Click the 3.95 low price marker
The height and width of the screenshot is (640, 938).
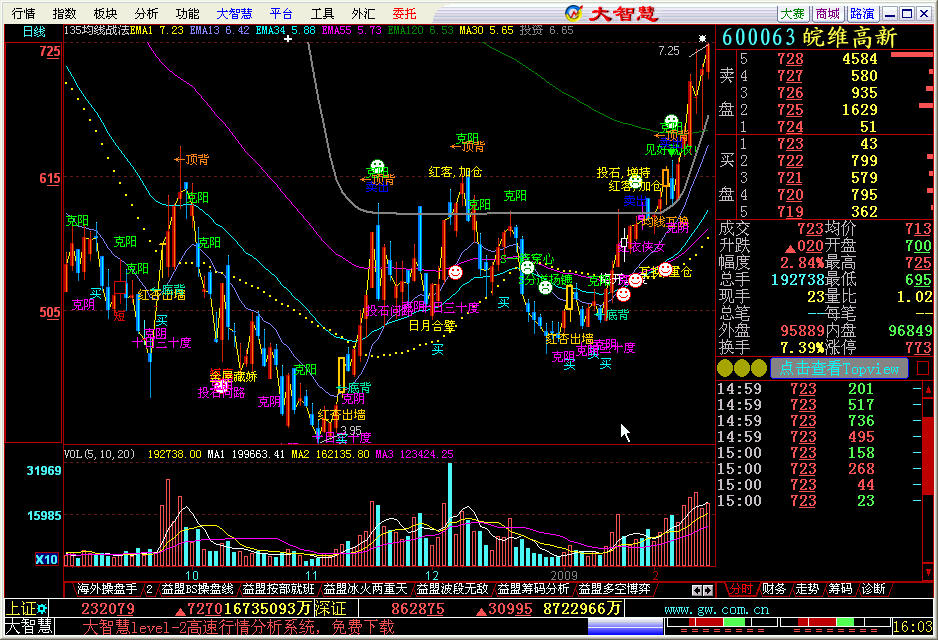[352, 429]
